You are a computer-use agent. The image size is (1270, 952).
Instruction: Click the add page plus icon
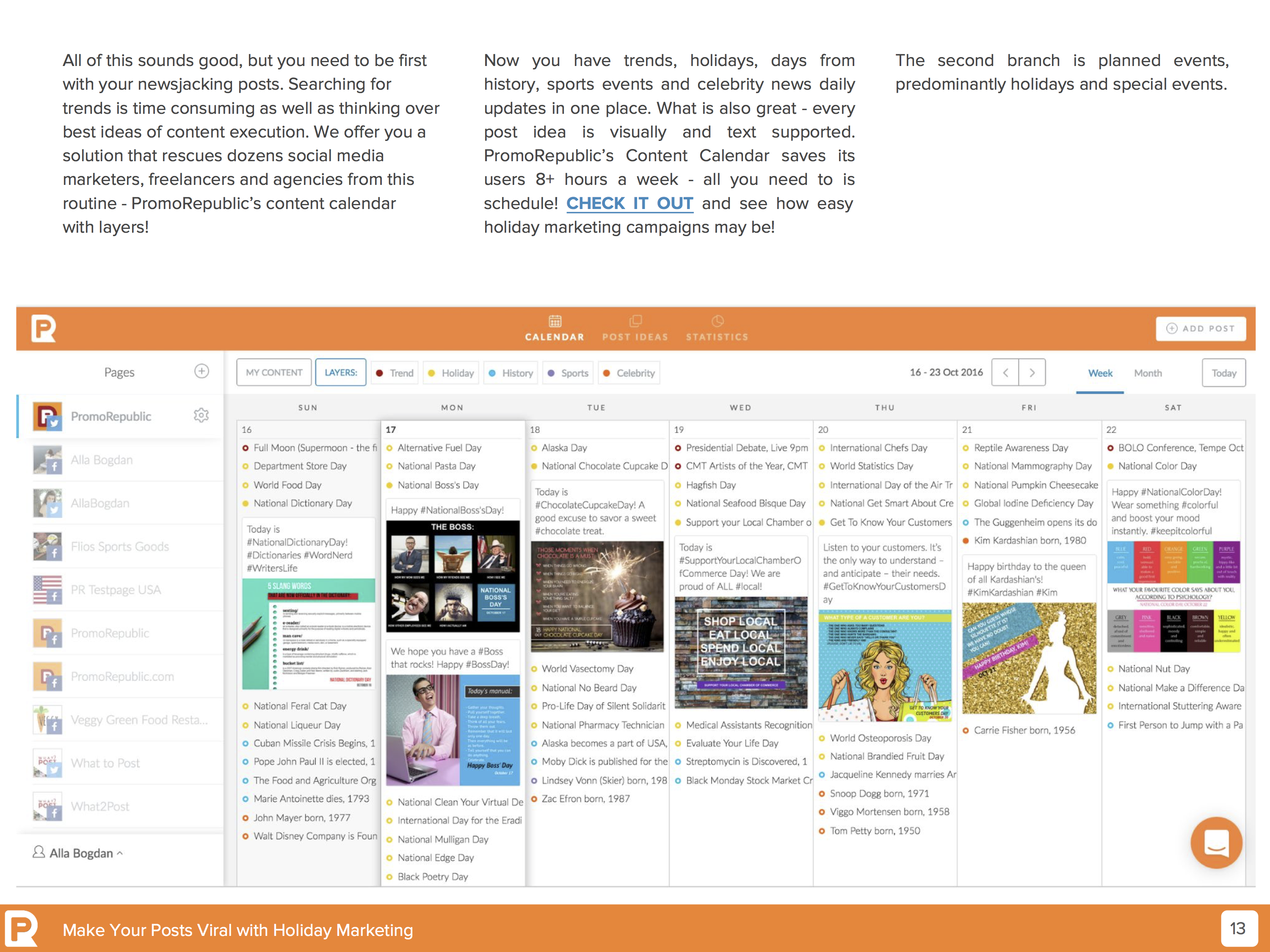(x=202, y=371)
